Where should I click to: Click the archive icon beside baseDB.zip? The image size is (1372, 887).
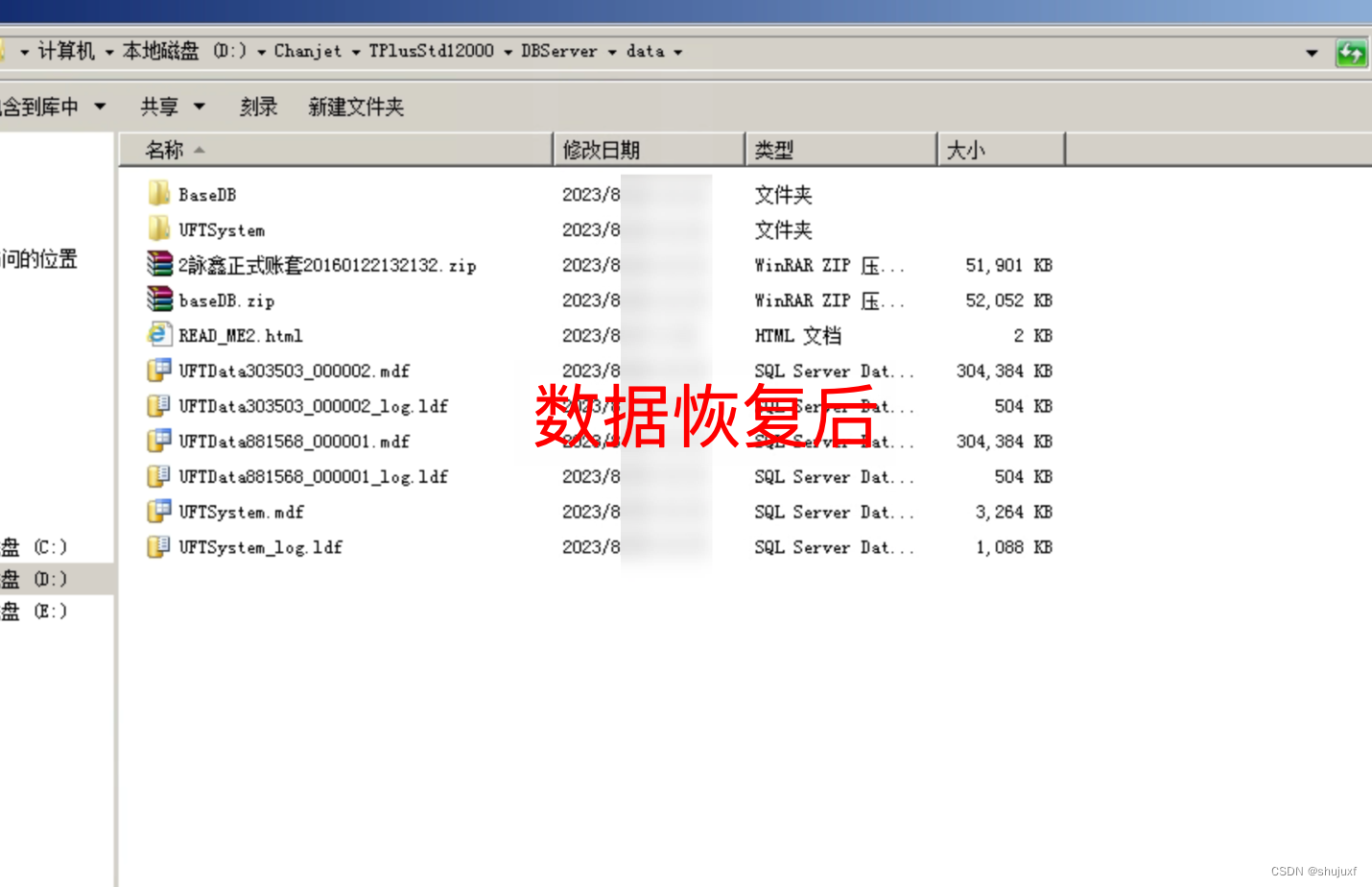(159, 300)
